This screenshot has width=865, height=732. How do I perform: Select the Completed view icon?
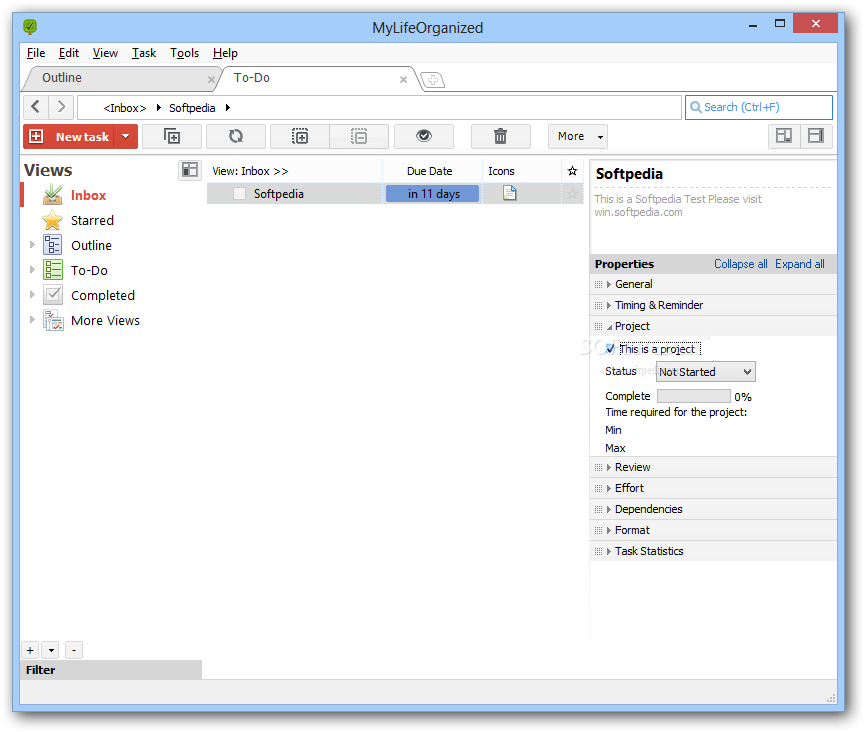(x=52, y=295)
